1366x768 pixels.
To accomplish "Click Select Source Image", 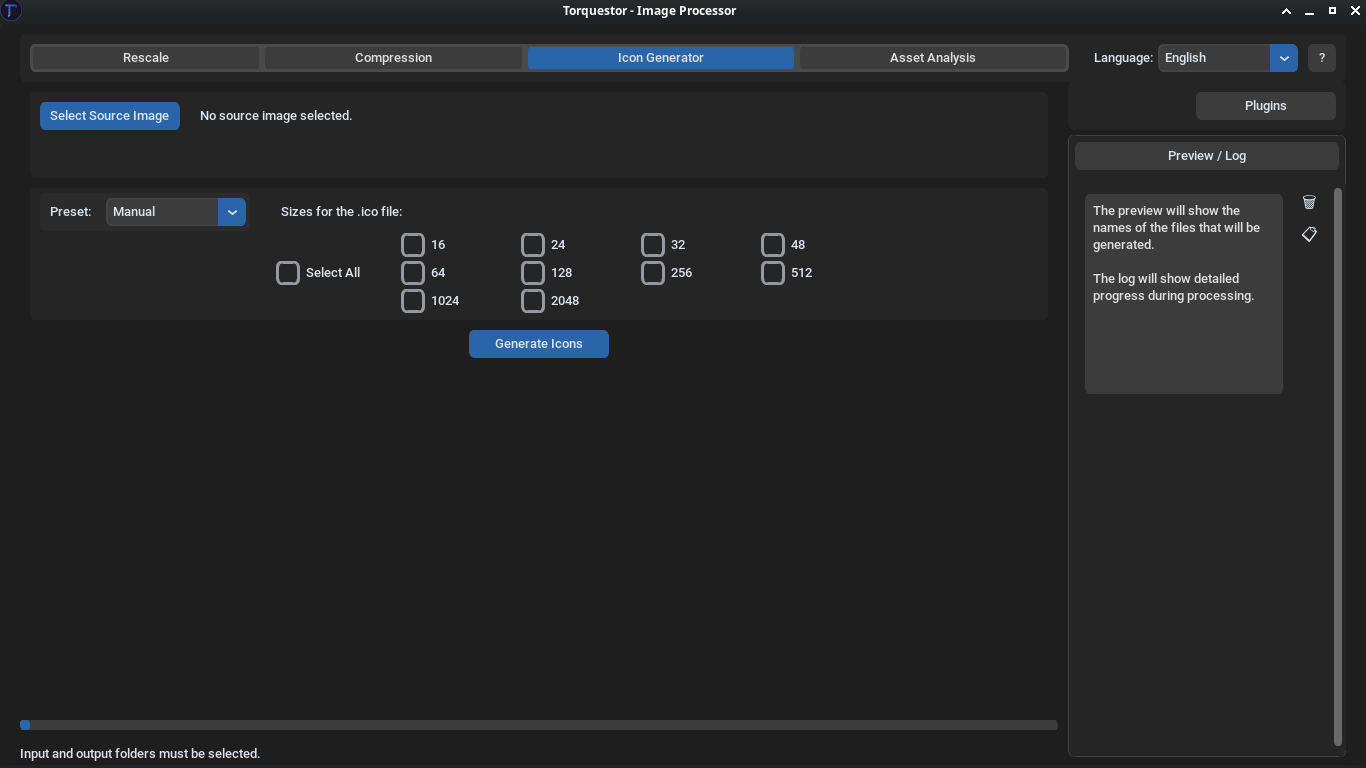I will coord(109,115).
